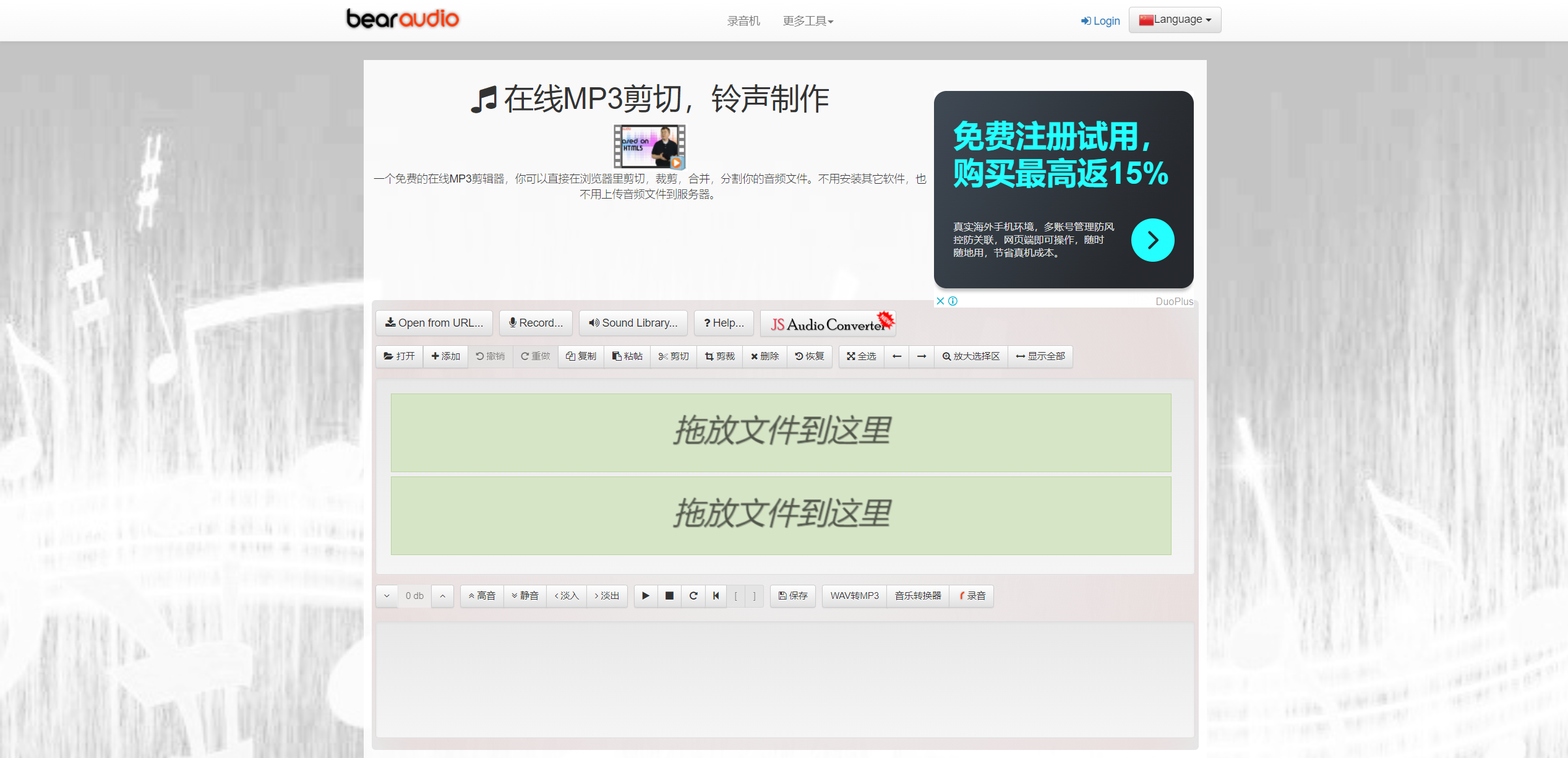Delete selection with the 删除 icon

click(x=765, y=356)
